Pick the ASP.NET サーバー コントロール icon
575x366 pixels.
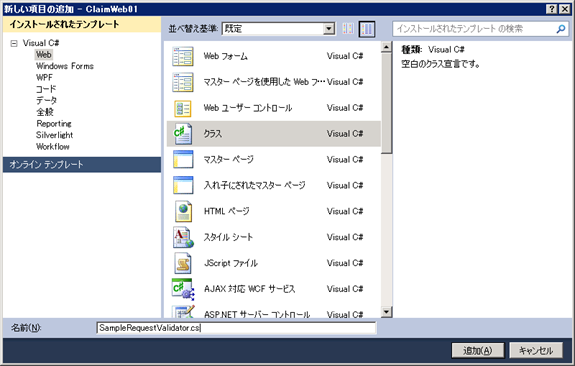click(183, 312)
